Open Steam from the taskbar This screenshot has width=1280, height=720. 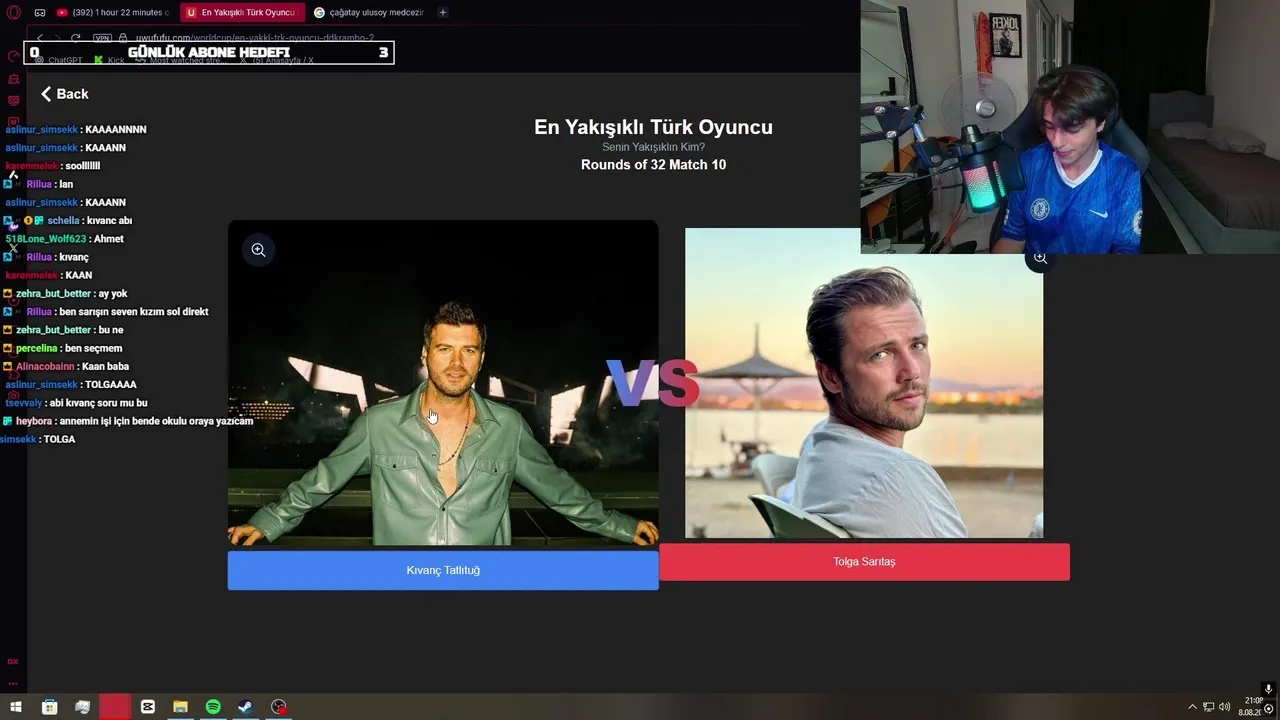coord(245,707)
